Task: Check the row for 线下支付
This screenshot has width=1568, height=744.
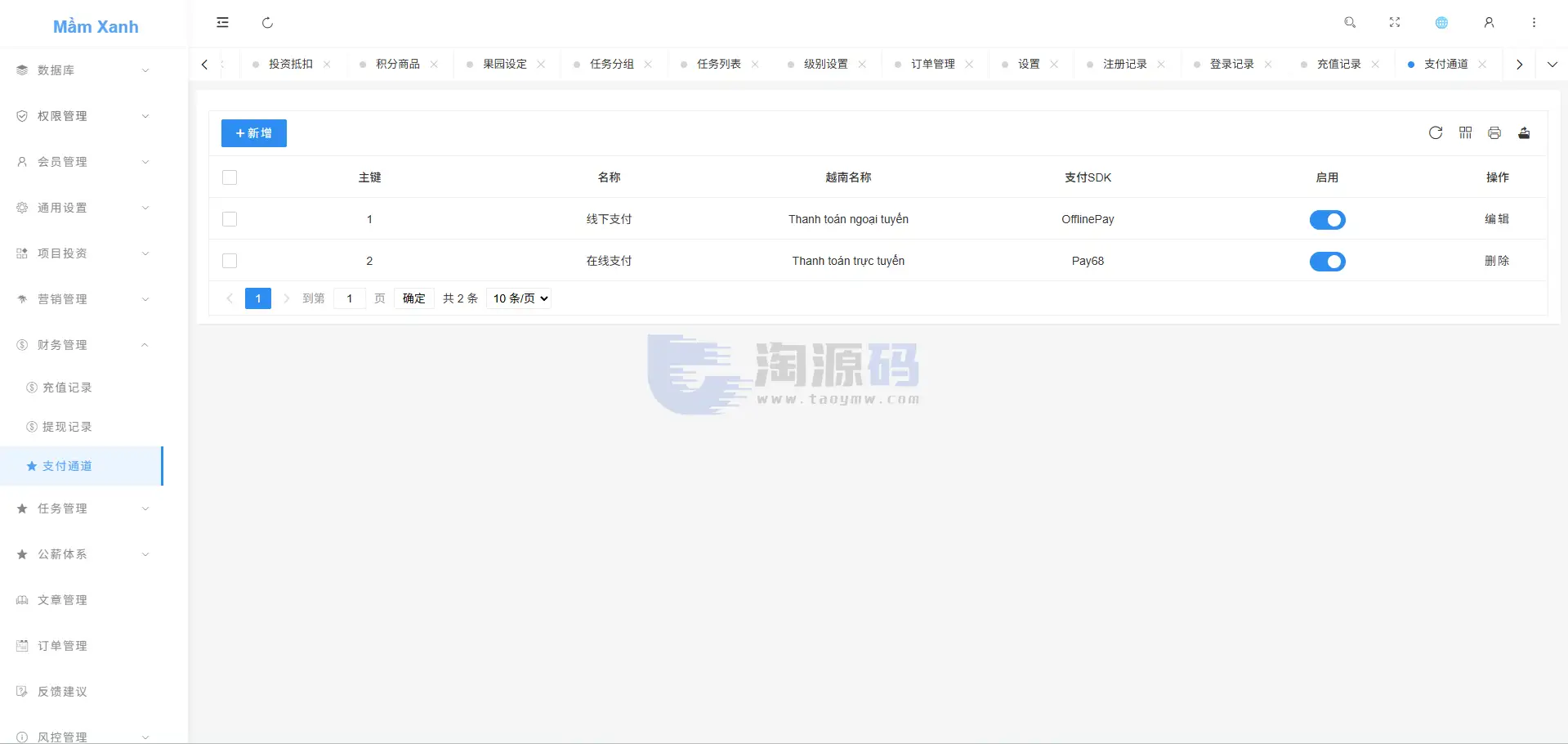Action: (230, 219)
